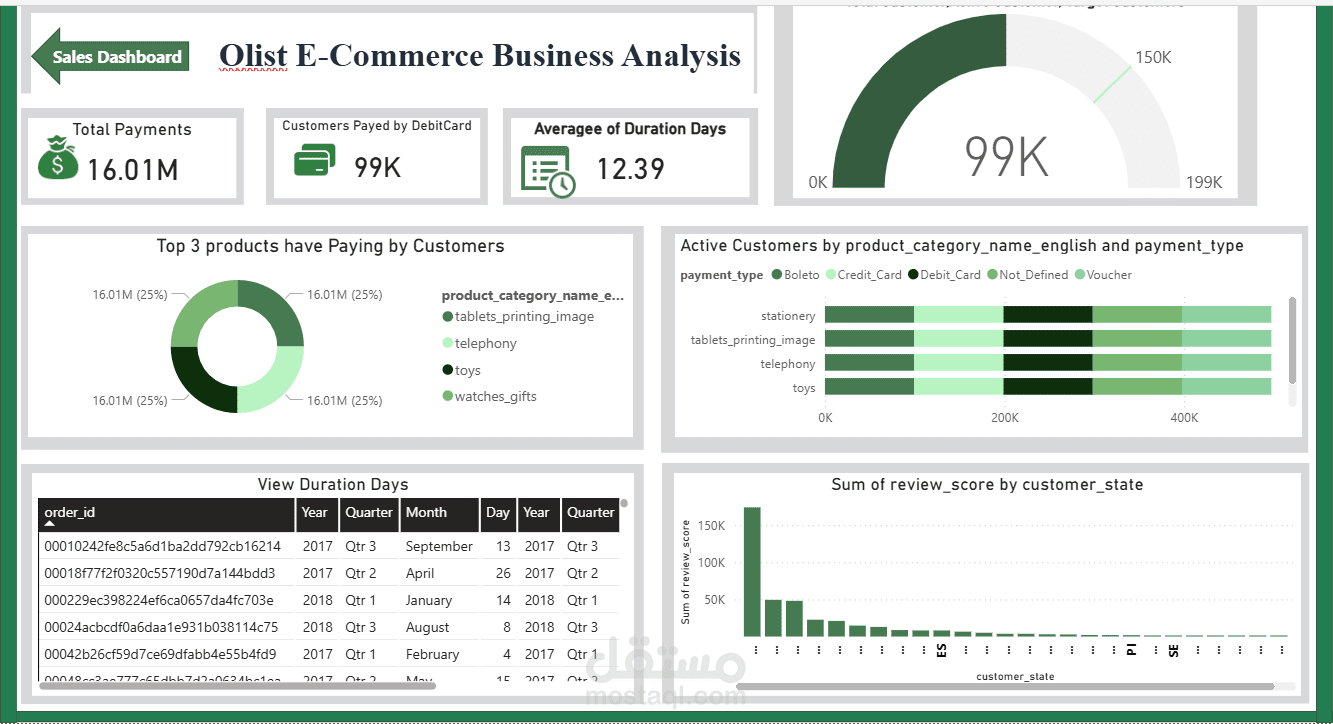The image size is (1333, 724).
Task: Click the Sales Dashboard back arrow button
Action: point(109,56)
